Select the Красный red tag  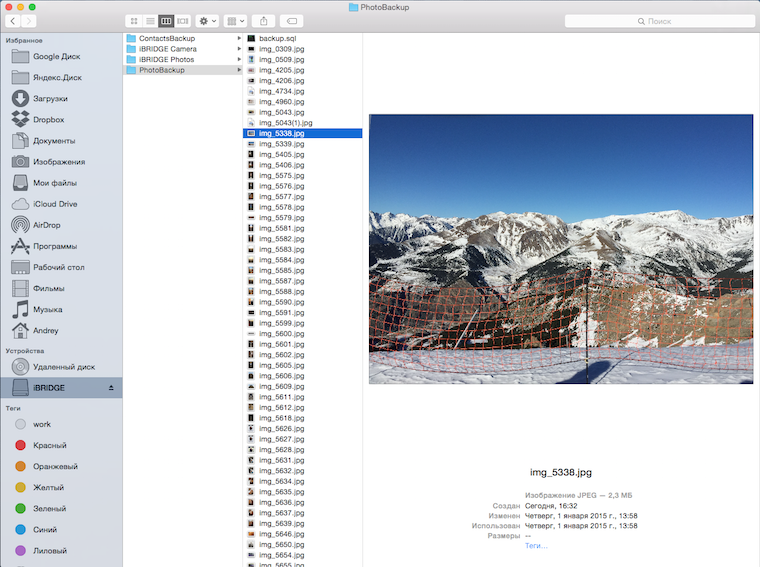(49, 445)
